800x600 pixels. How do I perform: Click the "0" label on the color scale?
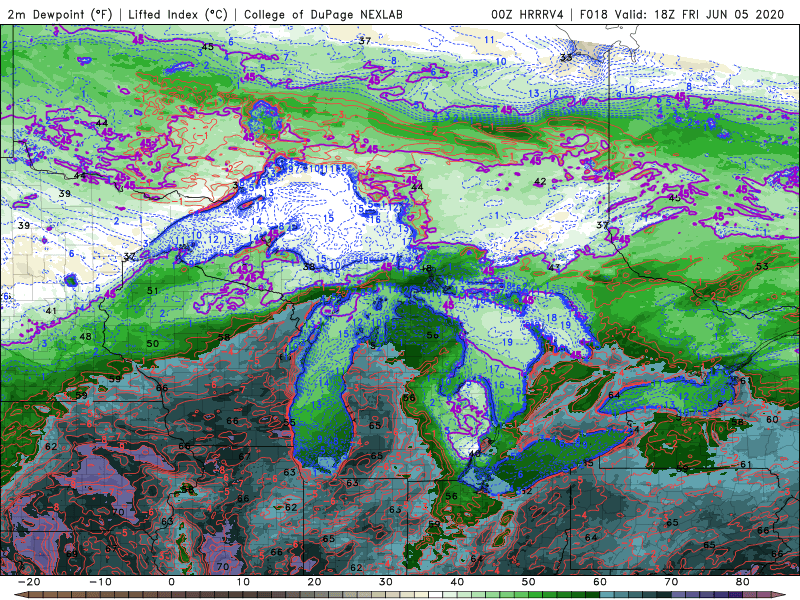[x=171, y=582]
